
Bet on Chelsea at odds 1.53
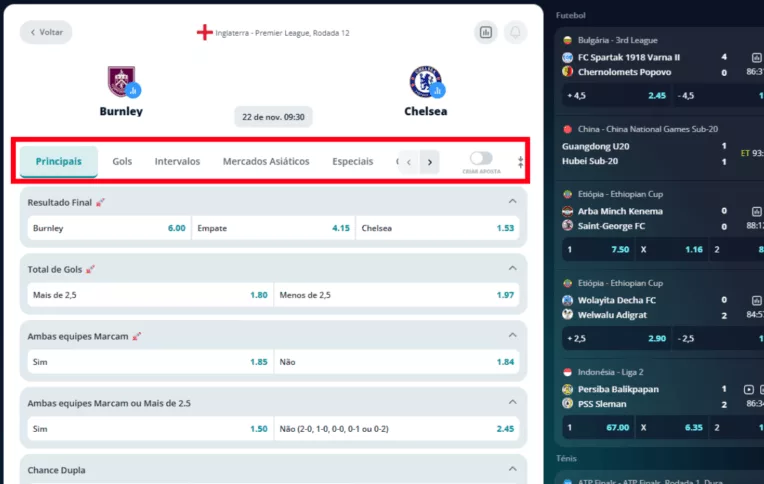pos(437,228)
